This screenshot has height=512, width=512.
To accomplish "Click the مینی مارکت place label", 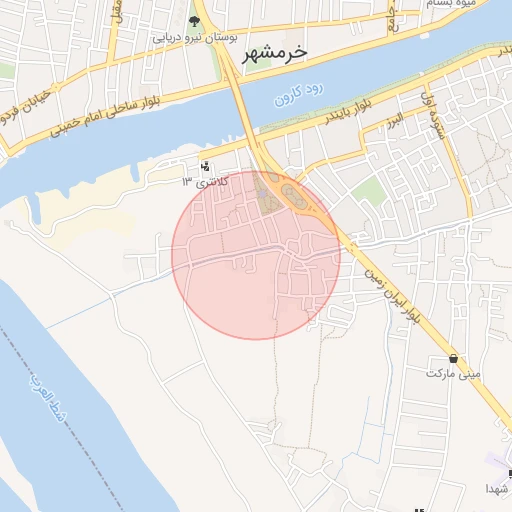I will [453, 374].
